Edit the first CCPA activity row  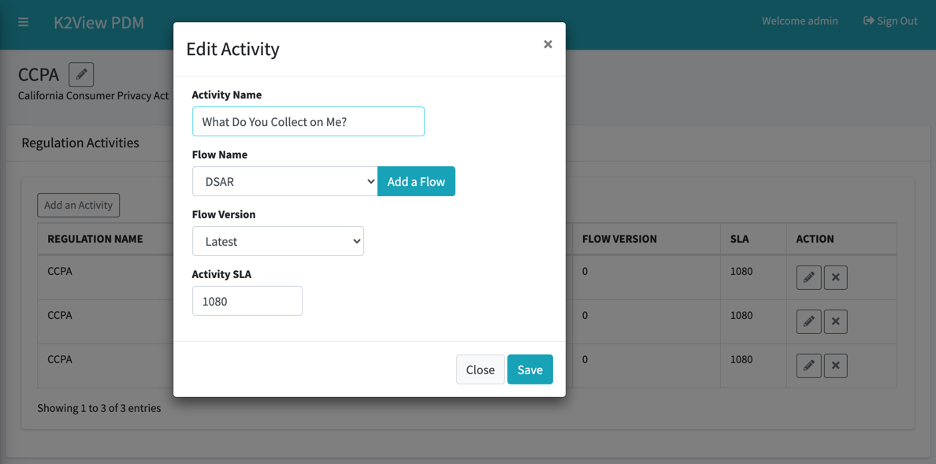(809, 278)
